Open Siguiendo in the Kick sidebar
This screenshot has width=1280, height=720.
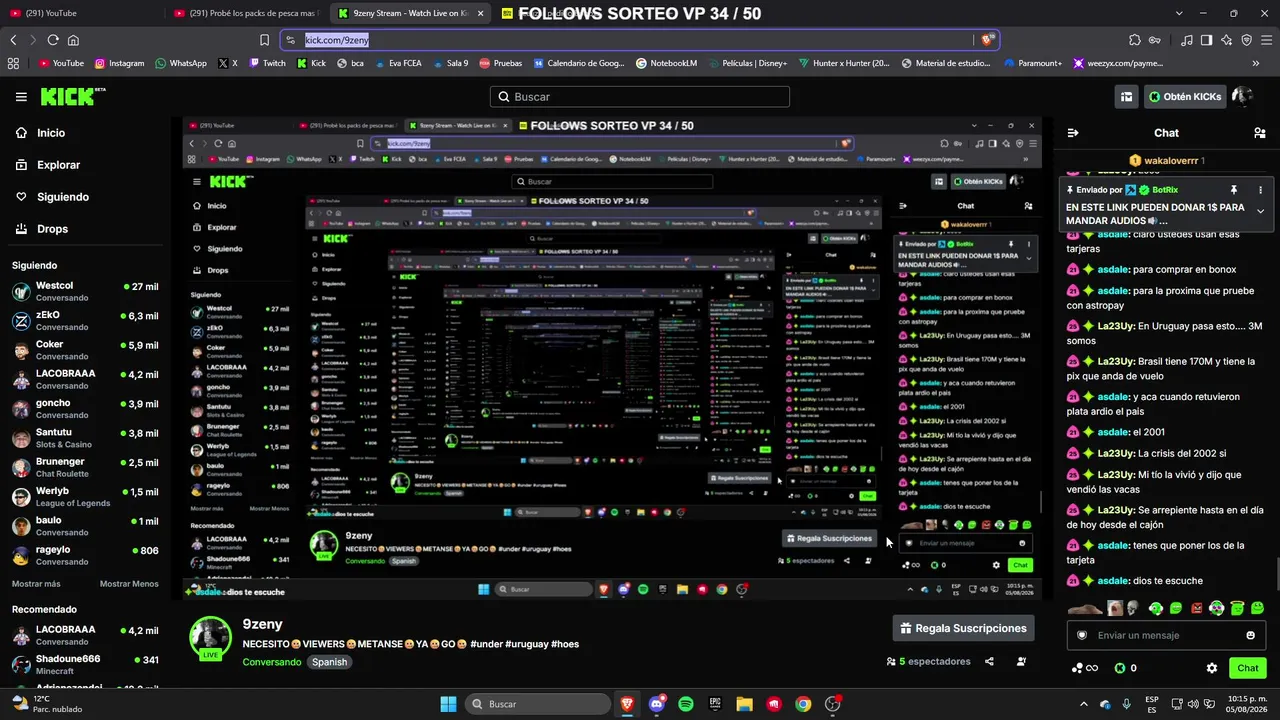51,197
